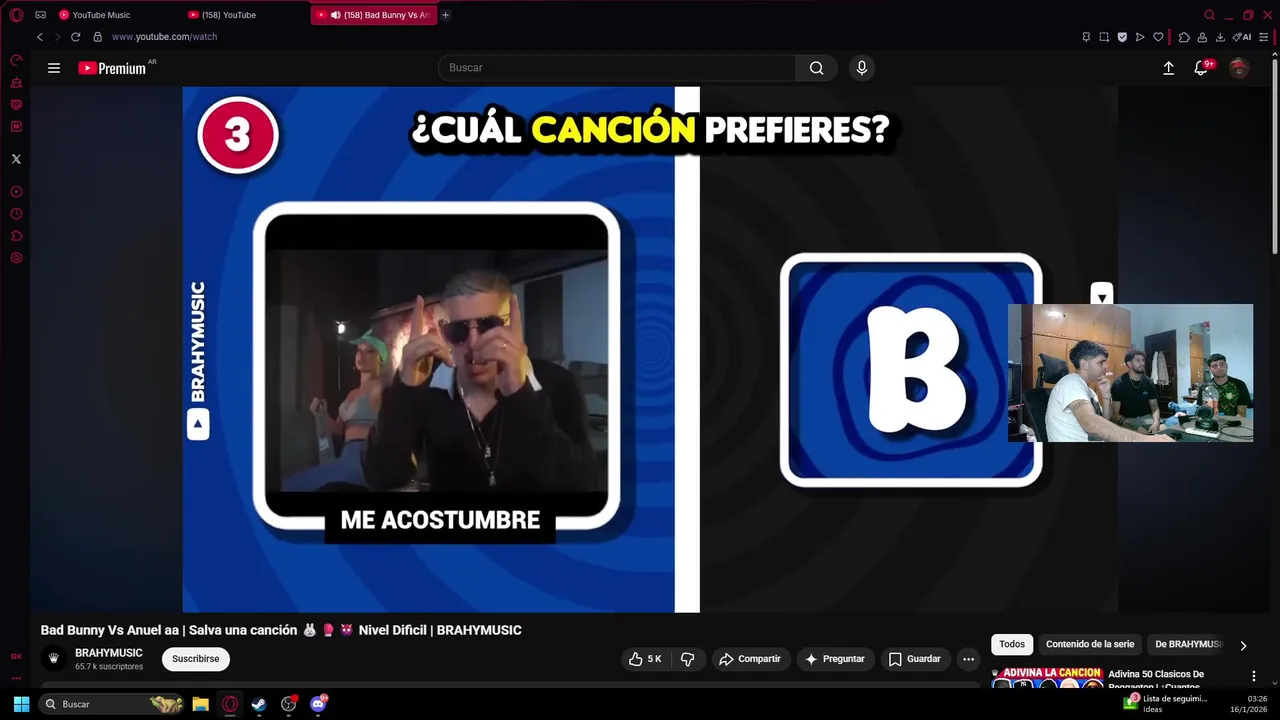Take a snapshot with the capture icon
Viewport: 1280px width, 720px height.
coord(1104,37)
